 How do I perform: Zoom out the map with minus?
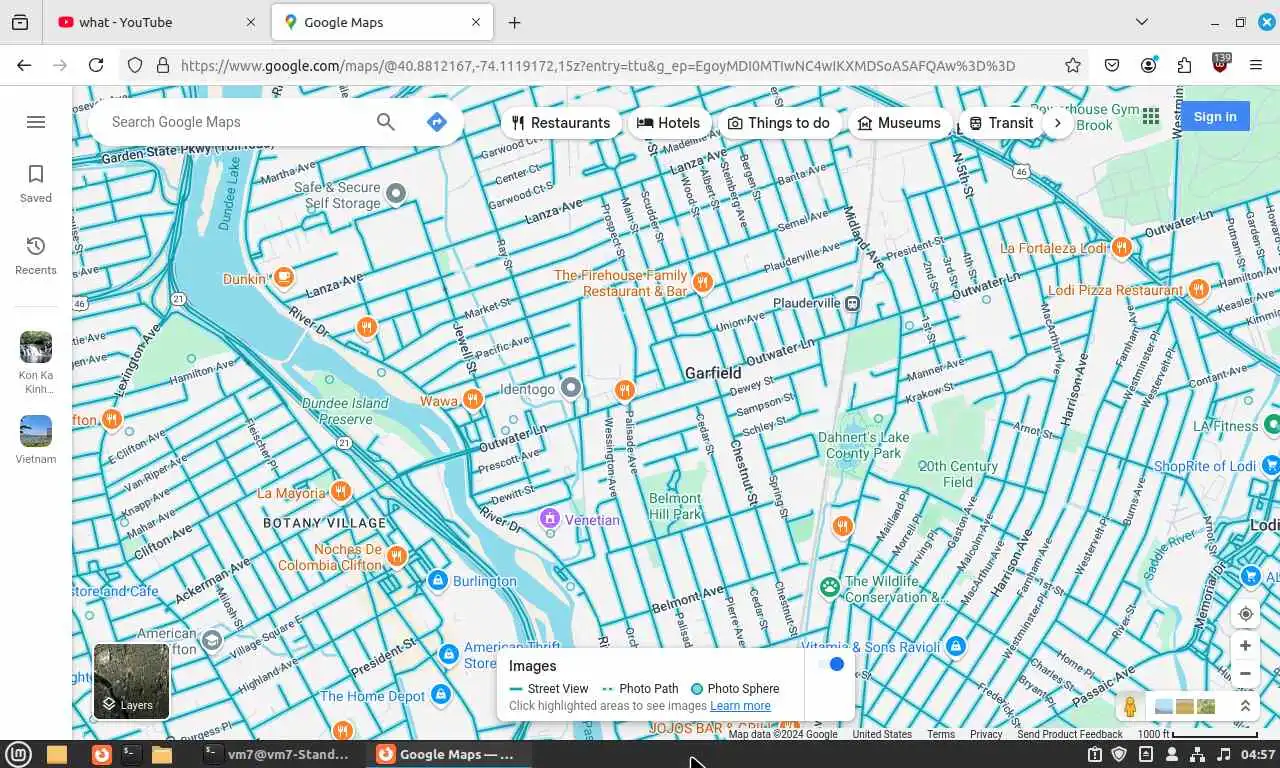(1245, 674)
